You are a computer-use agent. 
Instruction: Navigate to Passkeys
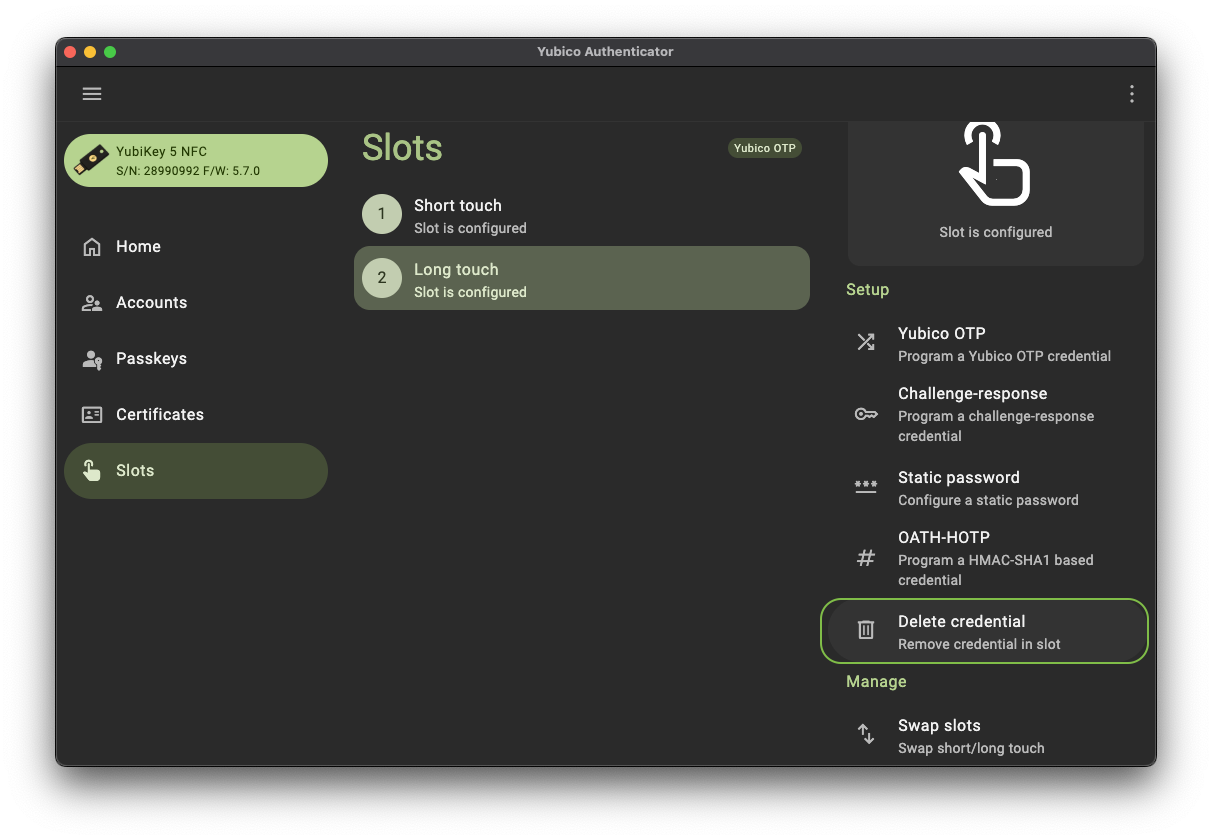click(x=196, y=359)
